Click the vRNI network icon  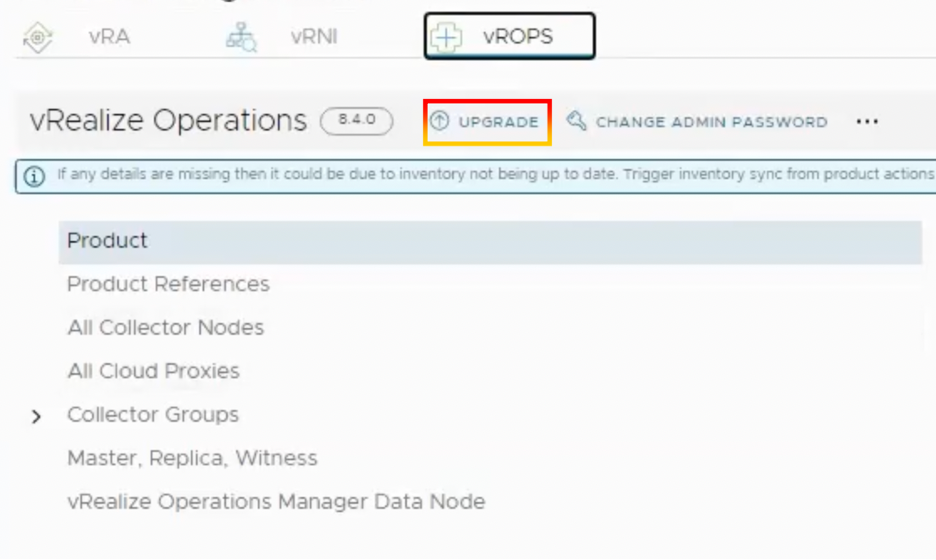[x=241, y=38]
